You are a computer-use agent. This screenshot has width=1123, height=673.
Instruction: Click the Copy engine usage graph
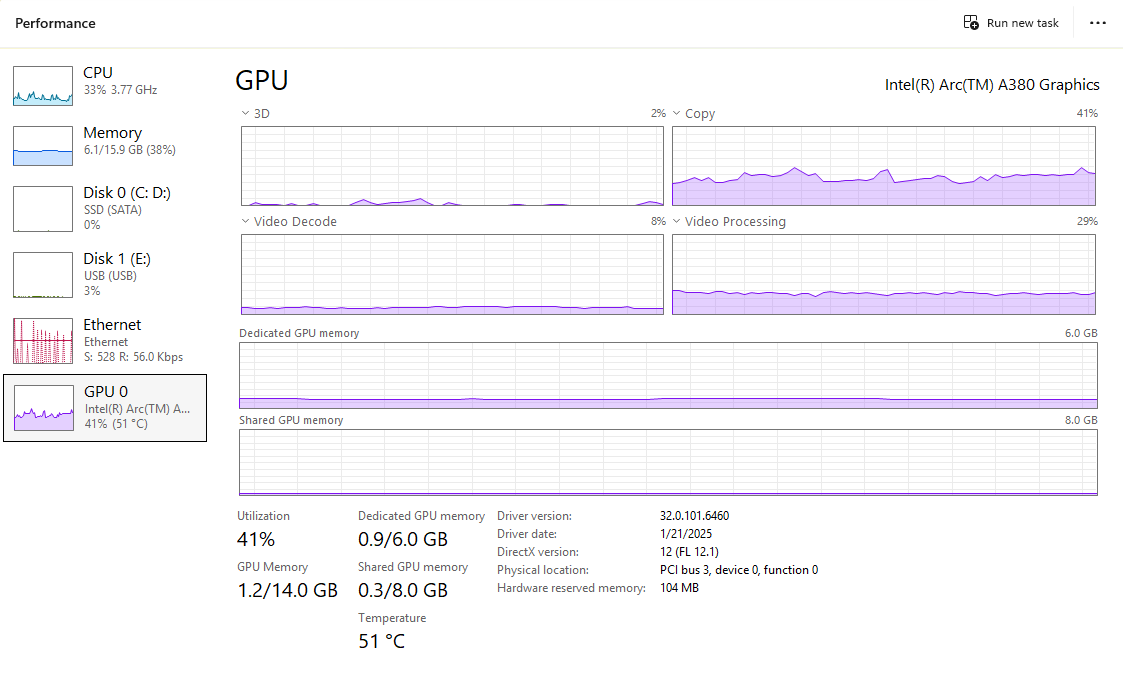point(883,166)
